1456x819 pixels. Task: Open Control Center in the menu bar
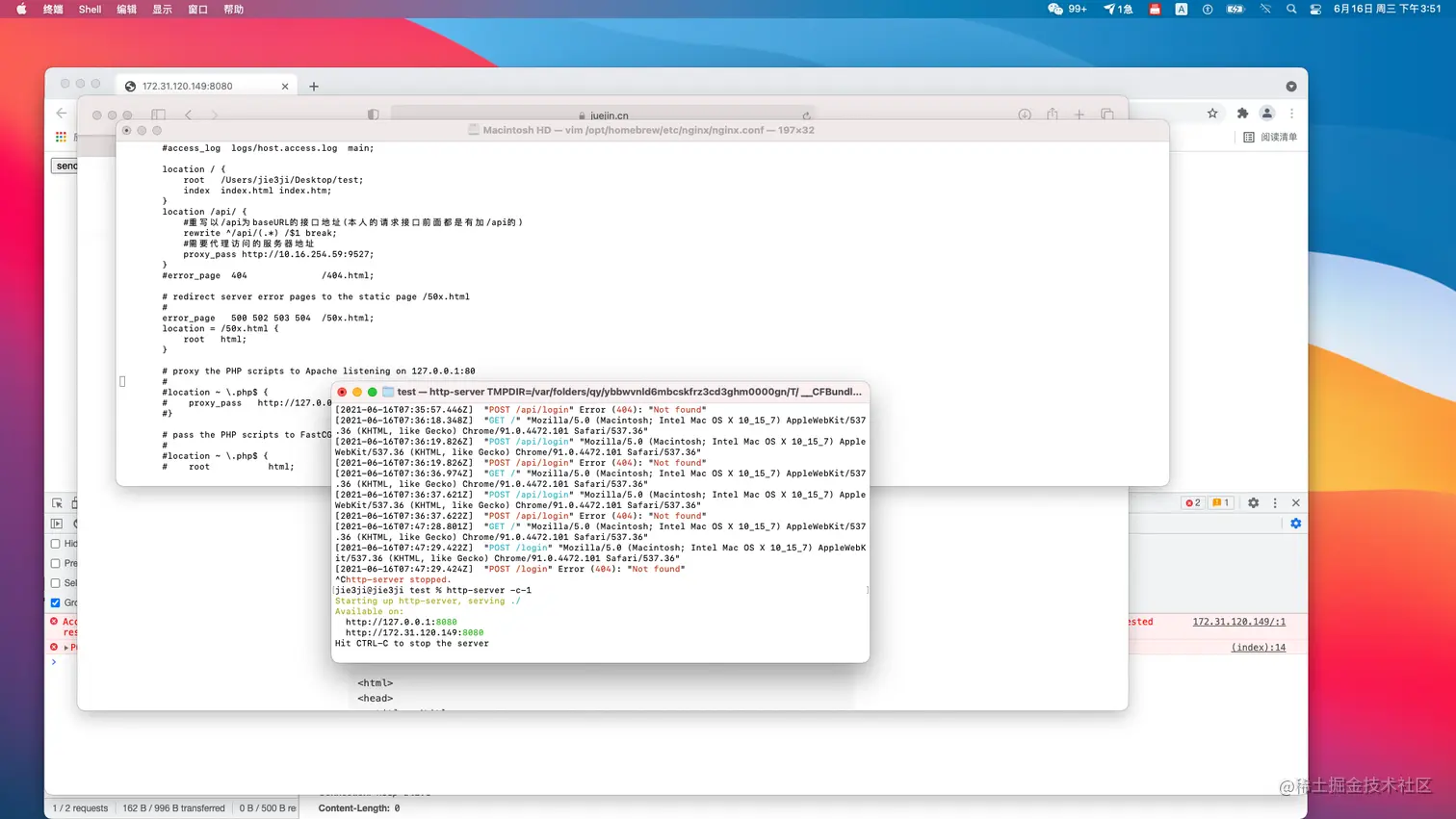(x=1315, y=9)
